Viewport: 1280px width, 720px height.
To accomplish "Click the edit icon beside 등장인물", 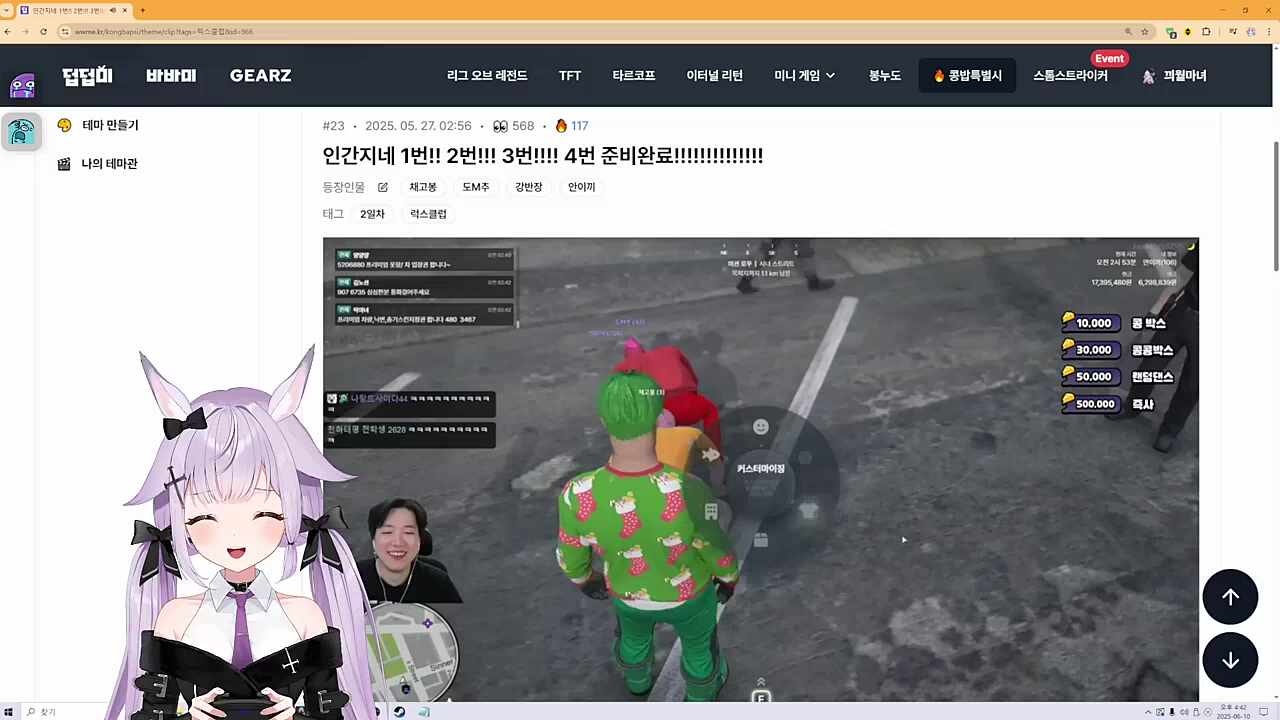I will (383, 187).
